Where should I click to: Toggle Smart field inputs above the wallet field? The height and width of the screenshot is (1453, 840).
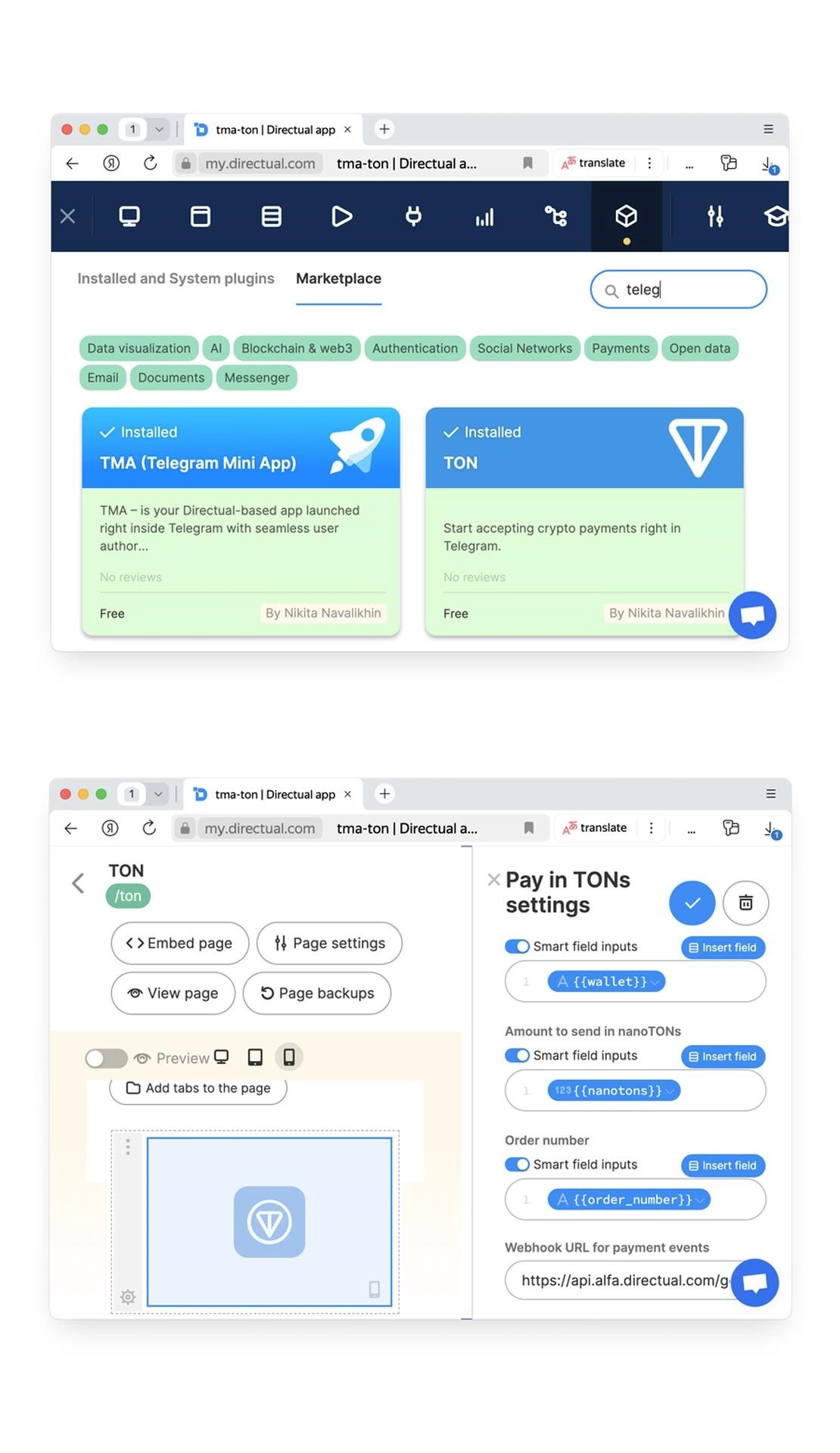pos(518,947)
